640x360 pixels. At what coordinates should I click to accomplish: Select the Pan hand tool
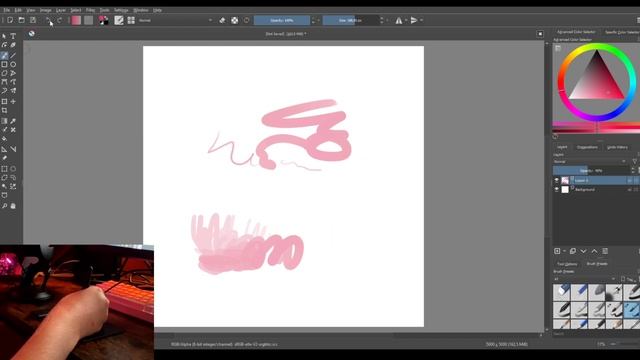[13, 206]
